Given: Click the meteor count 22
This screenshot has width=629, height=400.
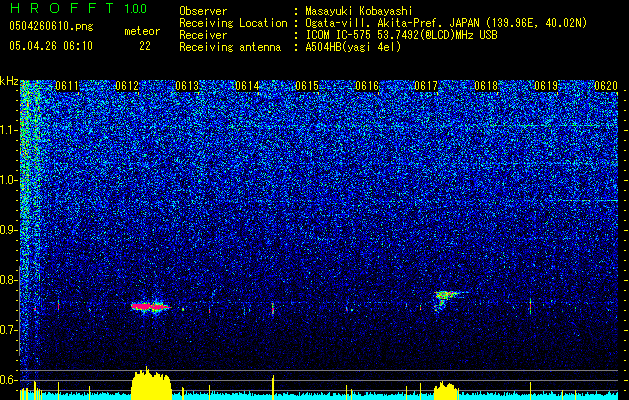Looking at the screenshot, I should click(x=145, y=46).
